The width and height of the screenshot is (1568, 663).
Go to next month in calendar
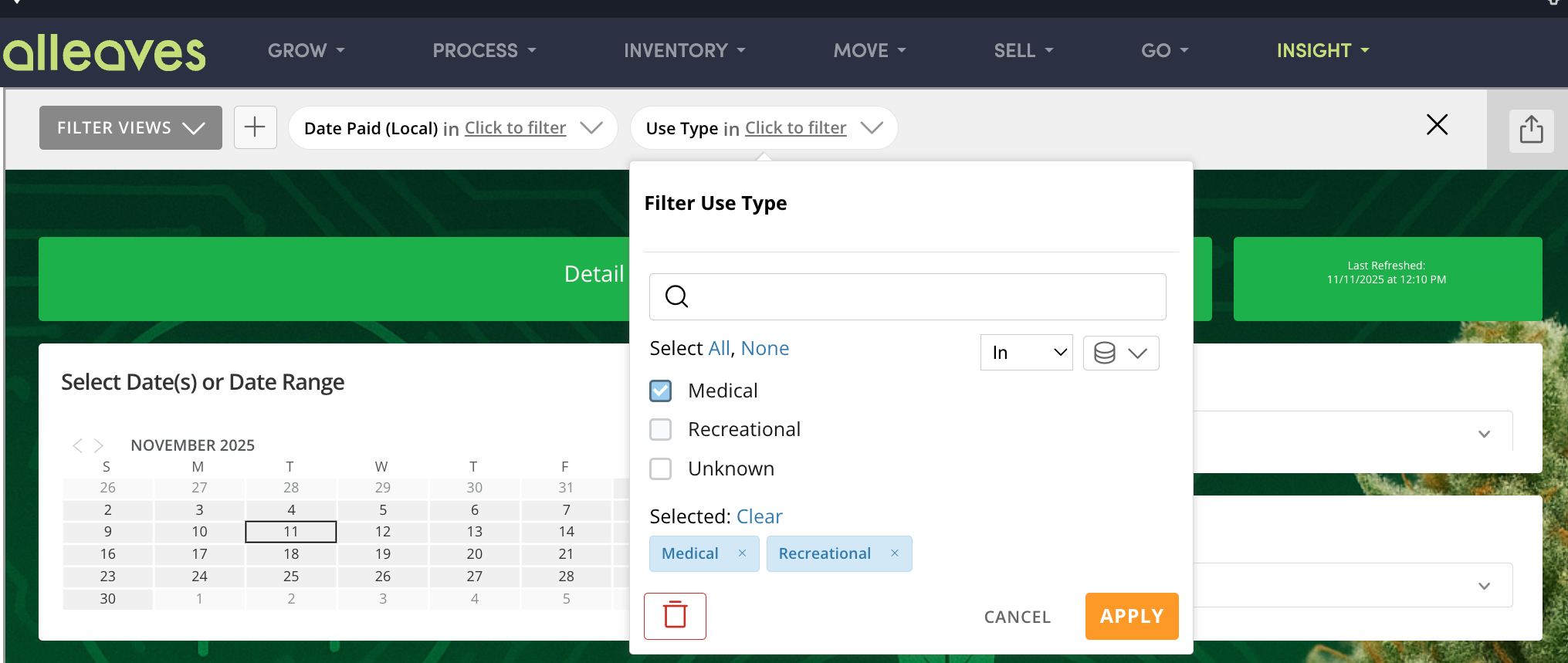point(99,445)
